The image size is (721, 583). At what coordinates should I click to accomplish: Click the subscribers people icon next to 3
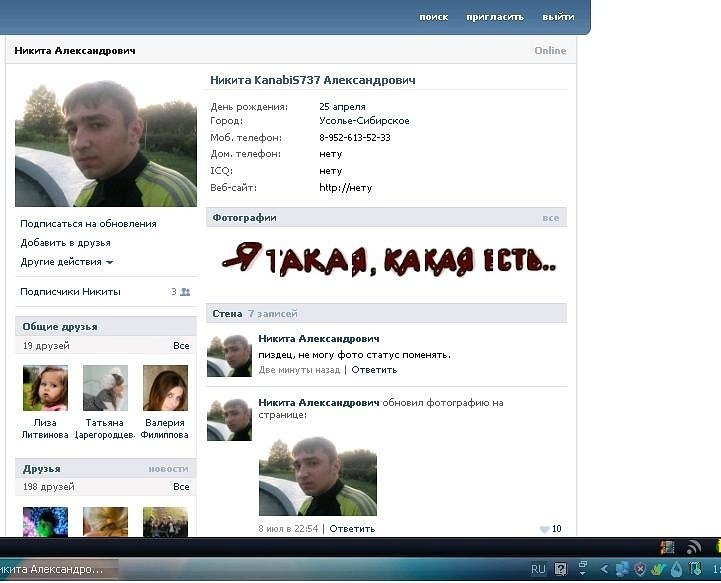point(185,292)
